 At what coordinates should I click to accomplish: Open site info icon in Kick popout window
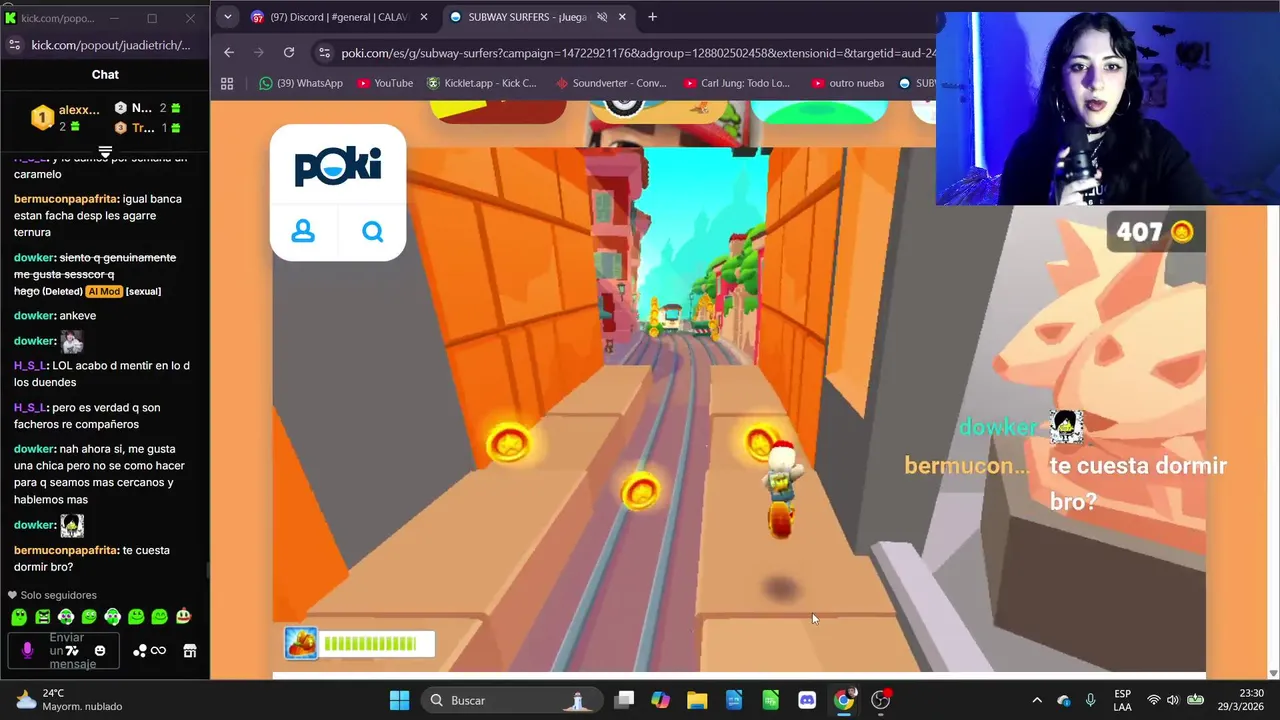[x=14, y=45]
